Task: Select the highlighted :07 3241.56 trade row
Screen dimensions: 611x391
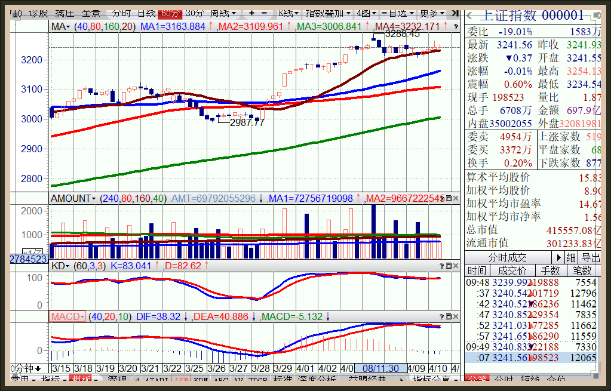Action: click(x=531, y=357)
